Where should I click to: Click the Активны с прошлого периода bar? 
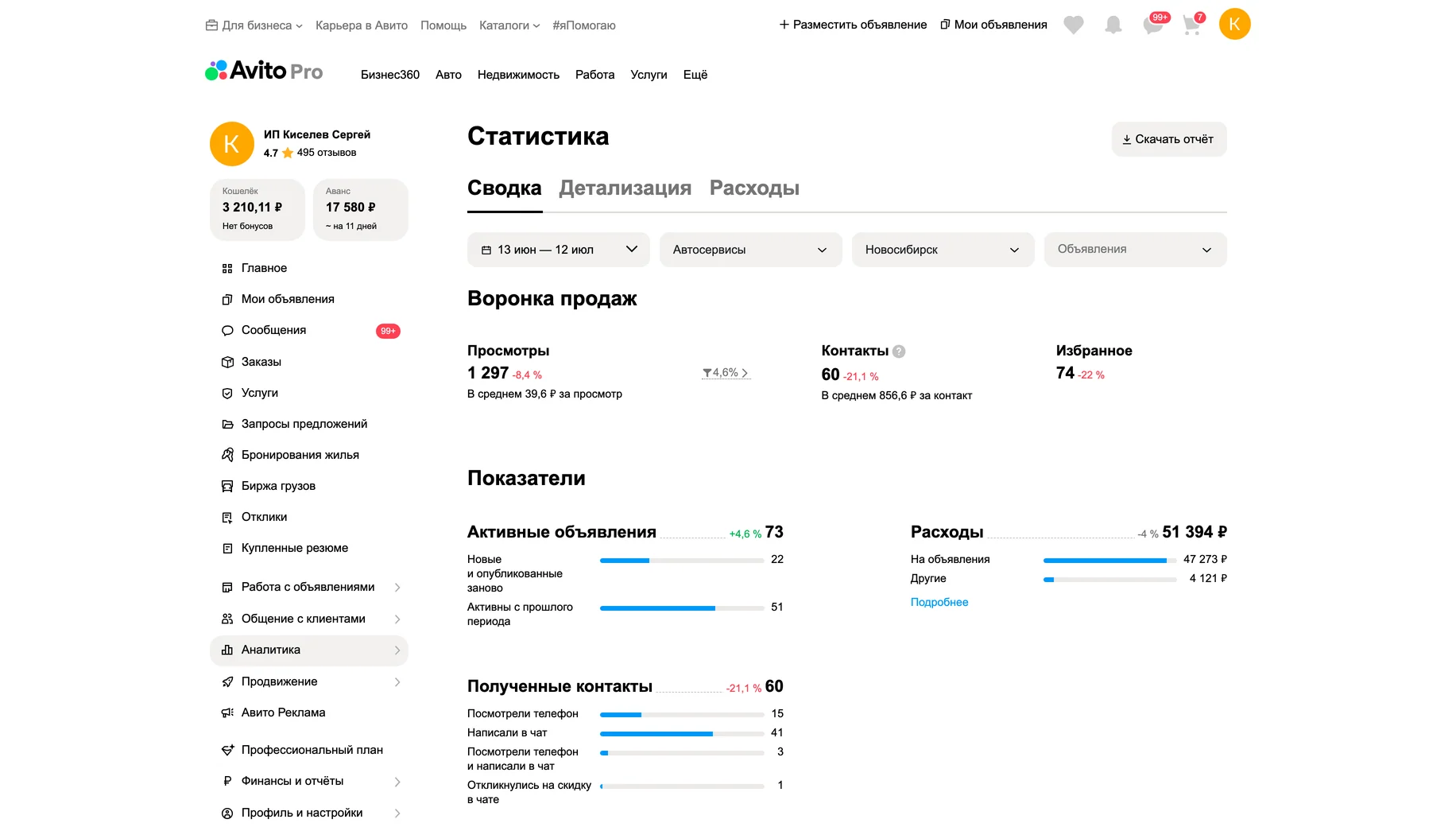pyautogui.click(x=682, y=608)
